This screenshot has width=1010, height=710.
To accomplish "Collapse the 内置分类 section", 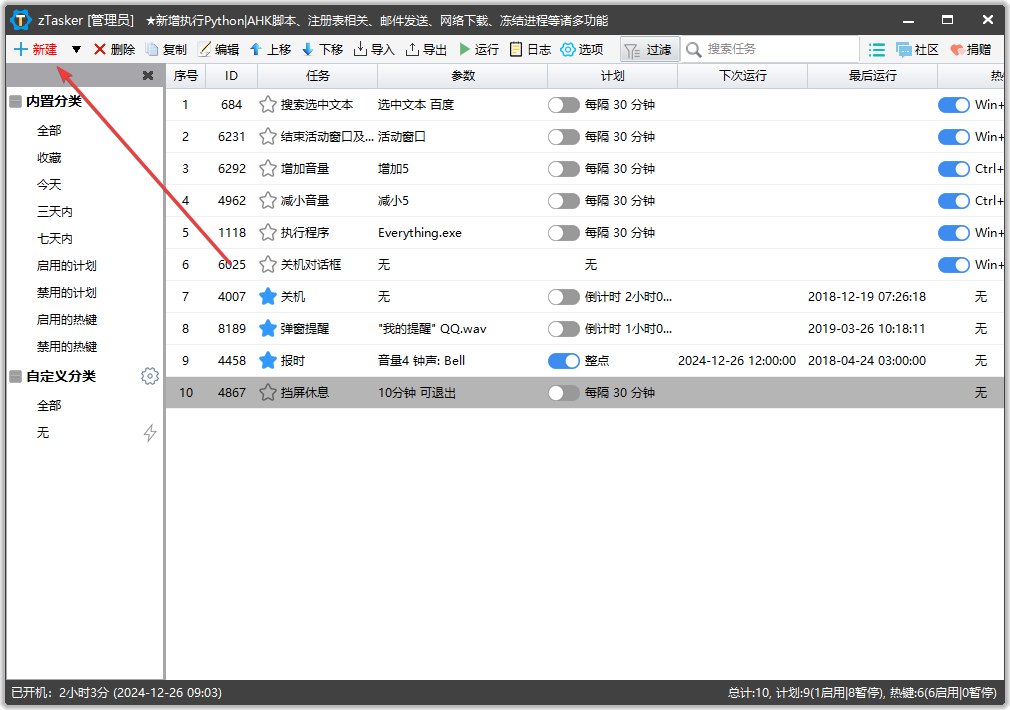I will coord(14,102).
